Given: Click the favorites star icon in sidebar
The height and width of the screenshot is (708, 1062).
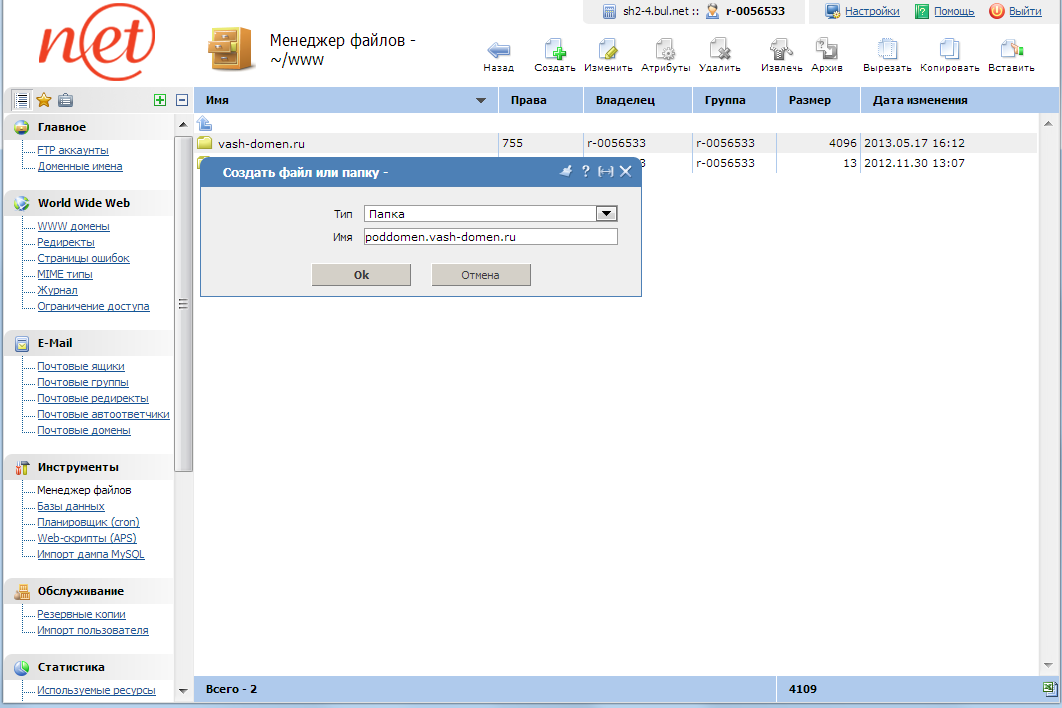Looking at the screenshot, I should click(44, 100).
